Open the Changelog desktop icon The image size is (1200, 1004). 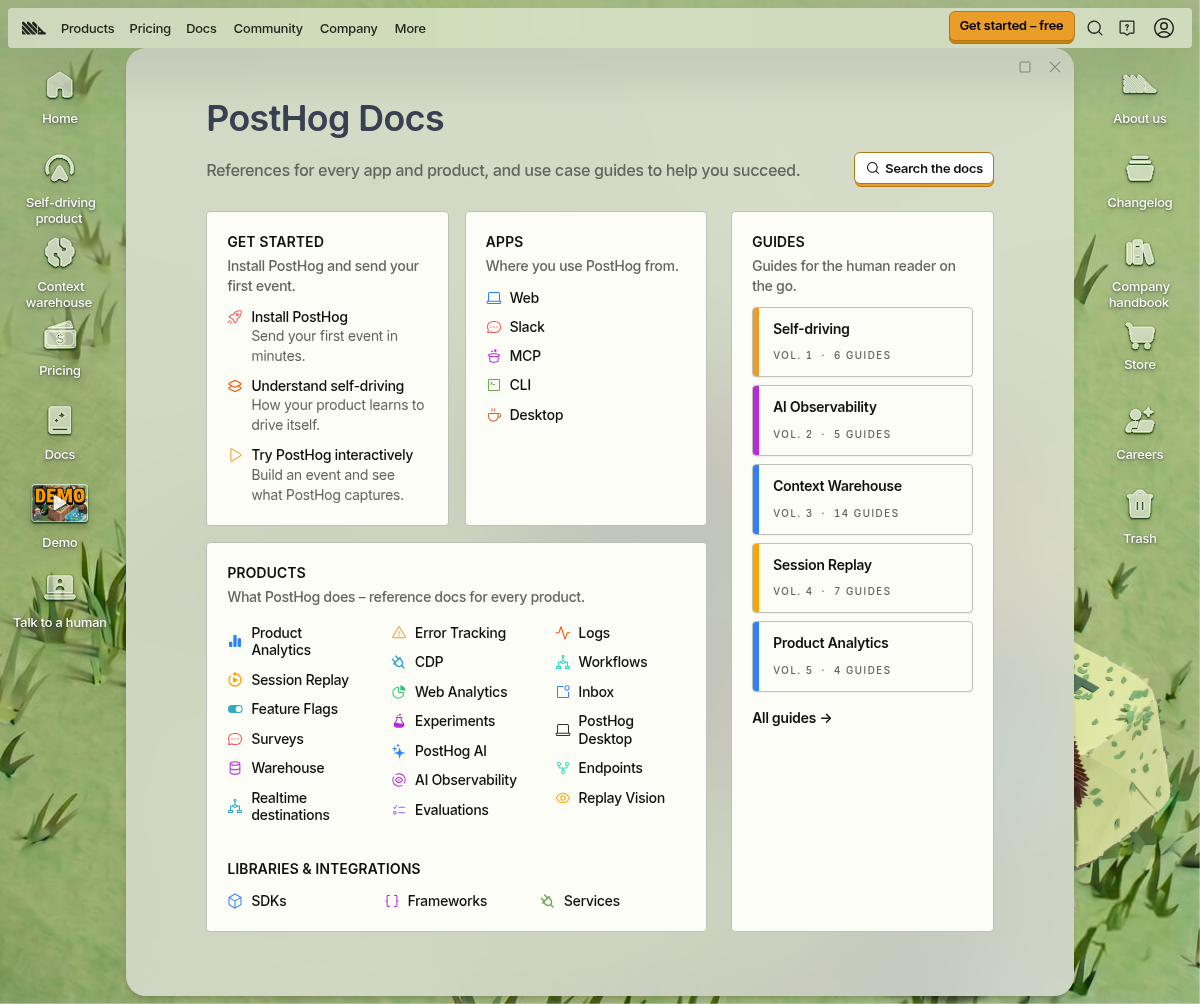pyautogui.click(x=1140, y=181)
